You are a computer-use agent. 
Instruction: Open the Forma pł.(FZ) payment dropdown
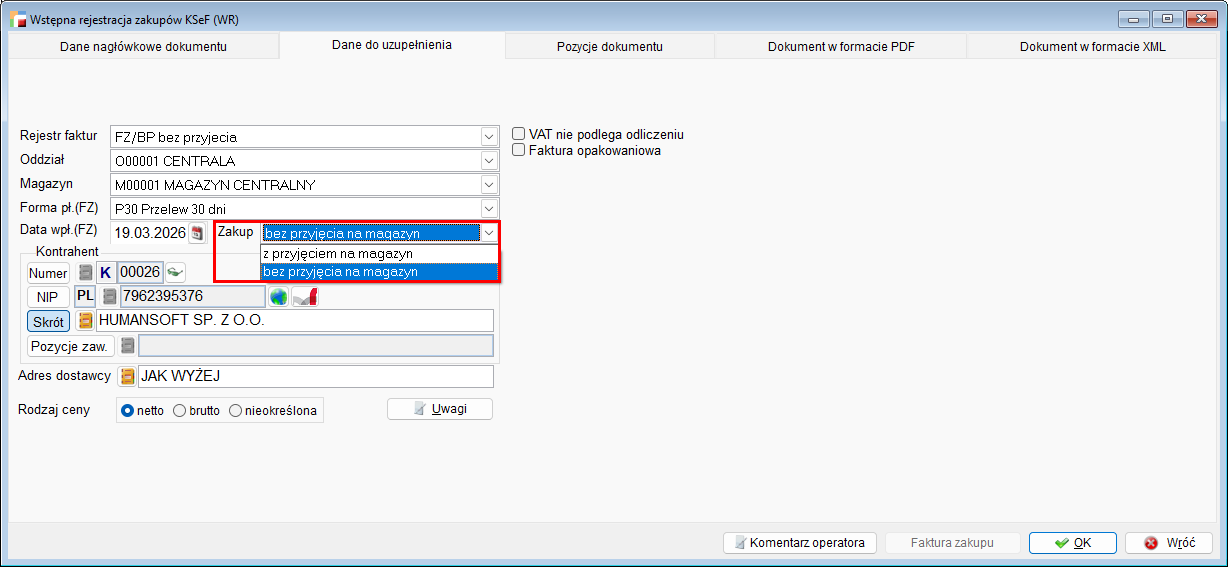tap(488, 209)
